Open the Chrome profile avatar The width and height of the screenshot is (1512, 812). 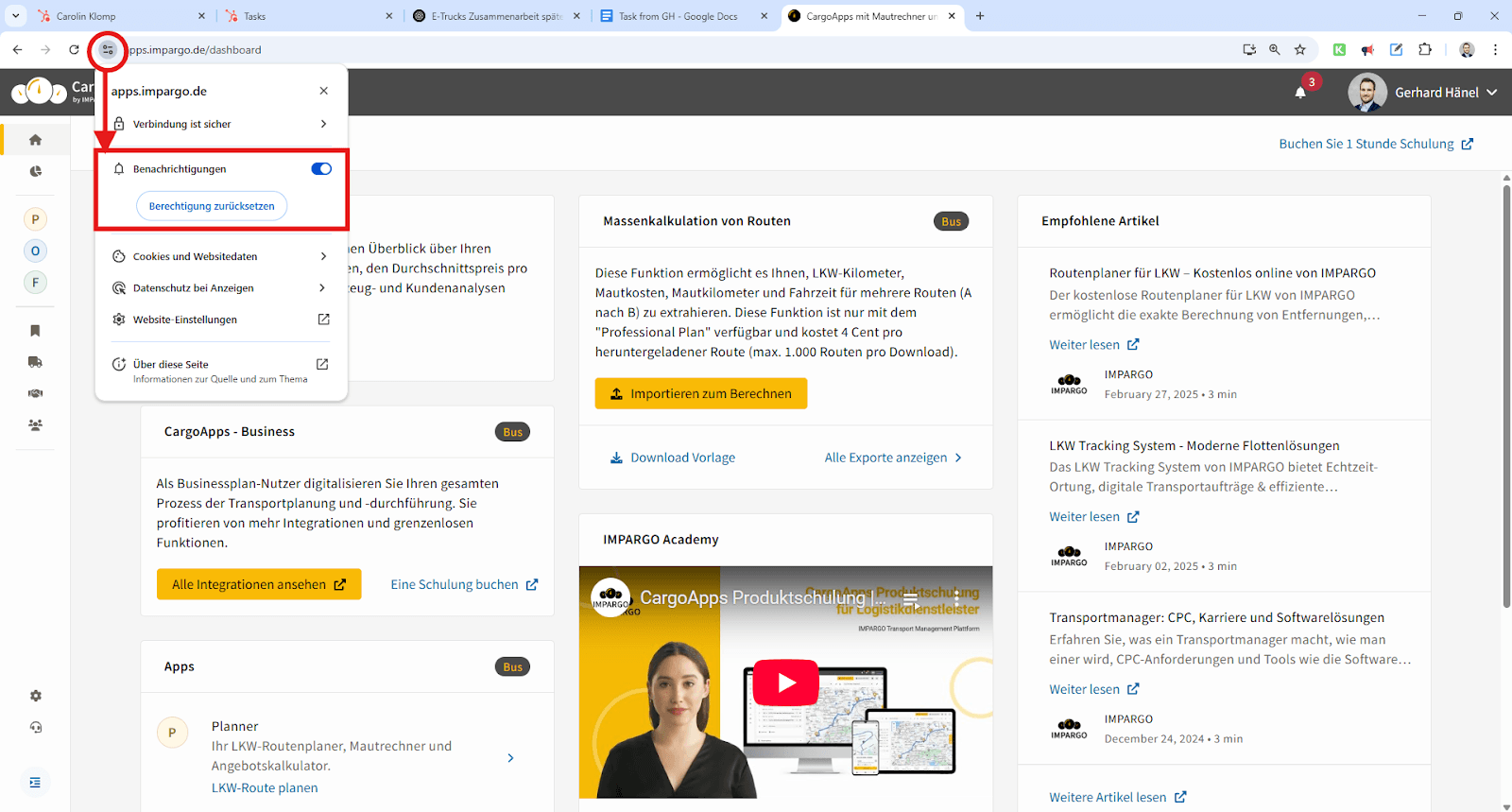pos(1467,50)
